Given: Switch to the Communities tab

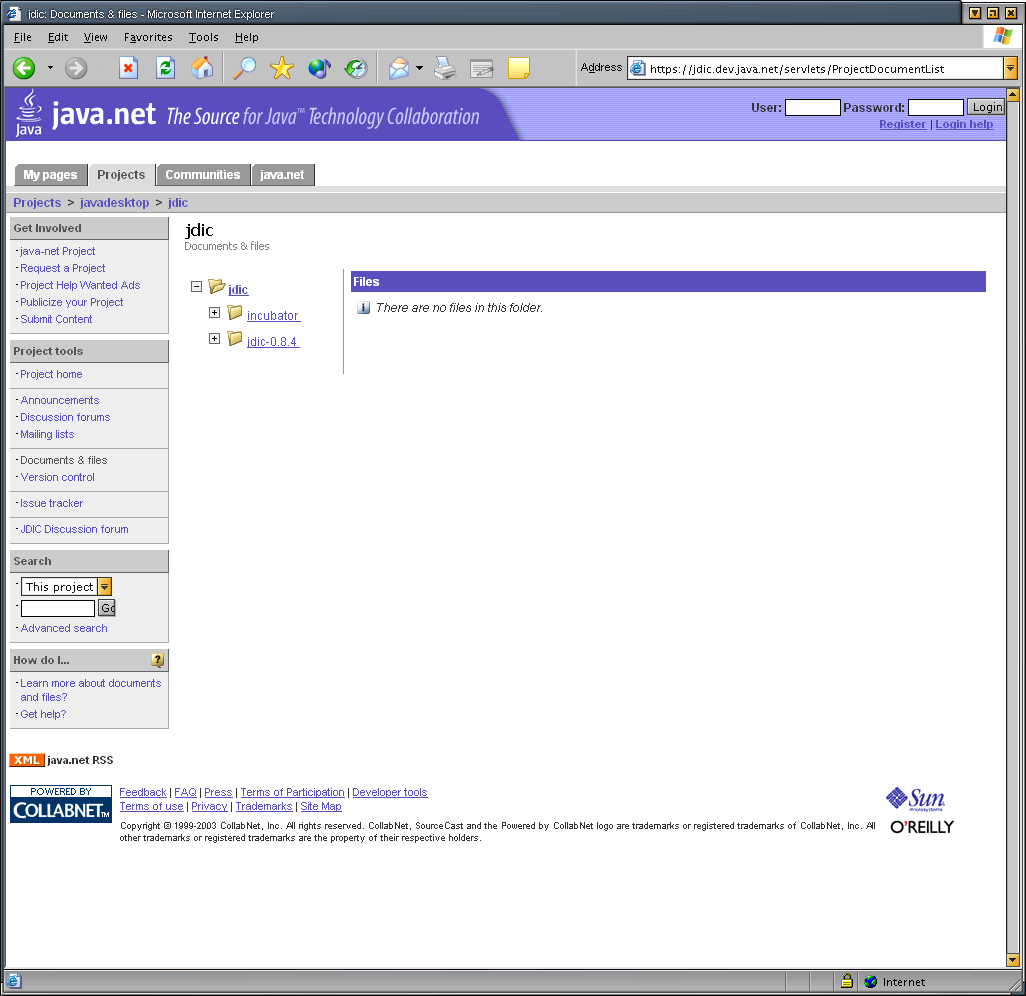Looking at the screenshot, I should point(203,175).
